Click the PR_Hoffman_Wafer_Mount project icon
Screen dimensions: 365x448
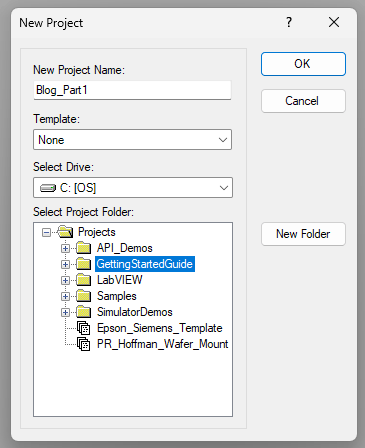tap(83, 344)
